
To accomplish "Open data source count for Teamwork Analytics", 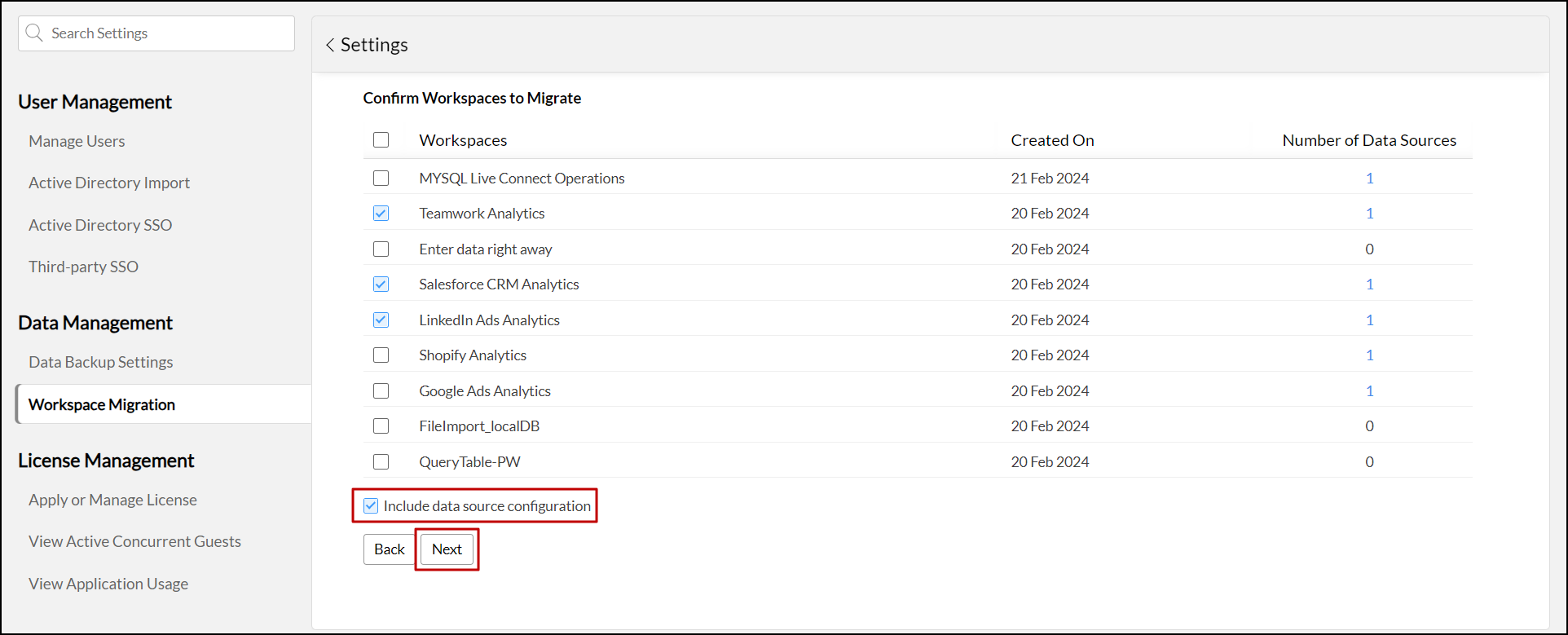I will [1369, 214].
